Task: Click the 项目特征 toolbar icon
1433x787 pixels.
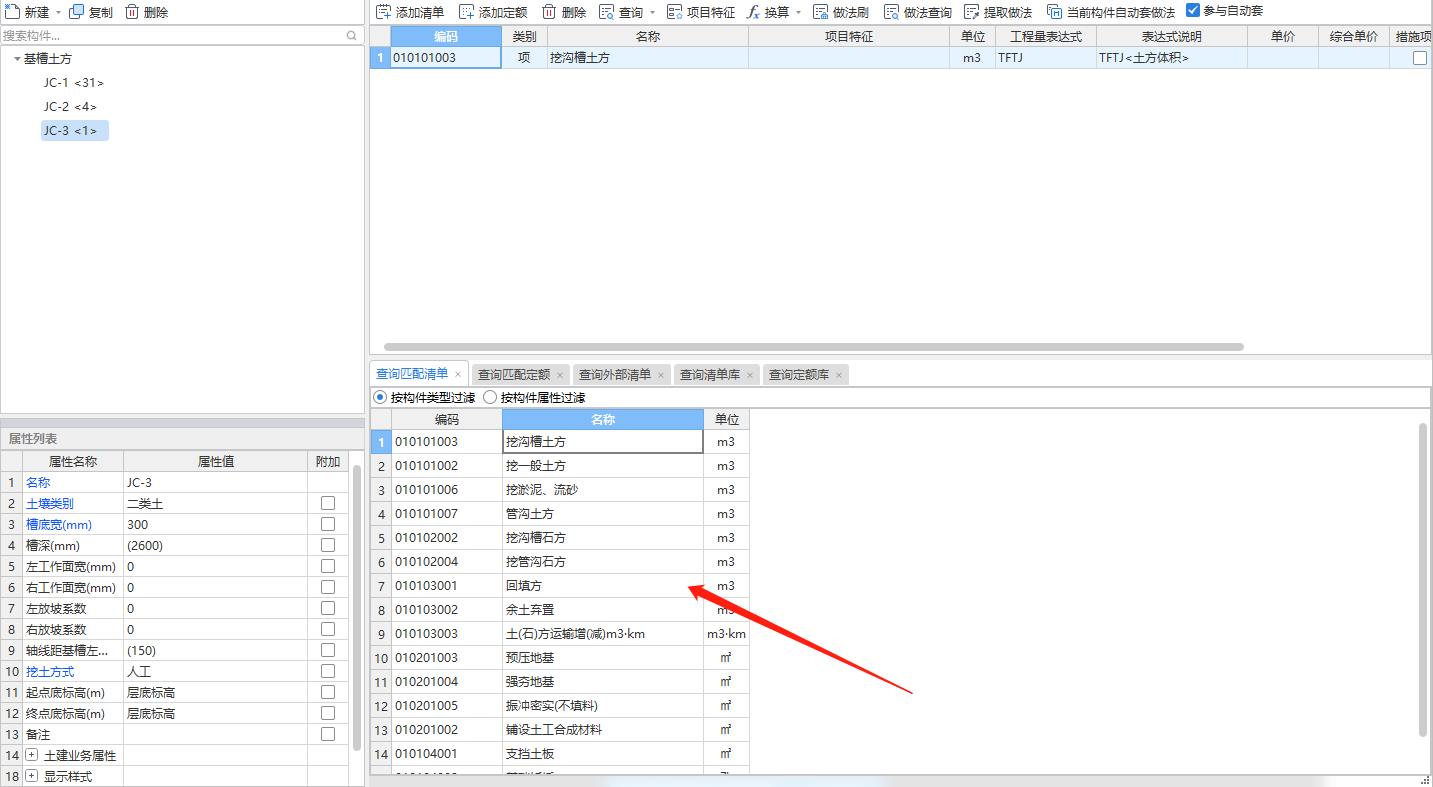Action: coord(675,12)
